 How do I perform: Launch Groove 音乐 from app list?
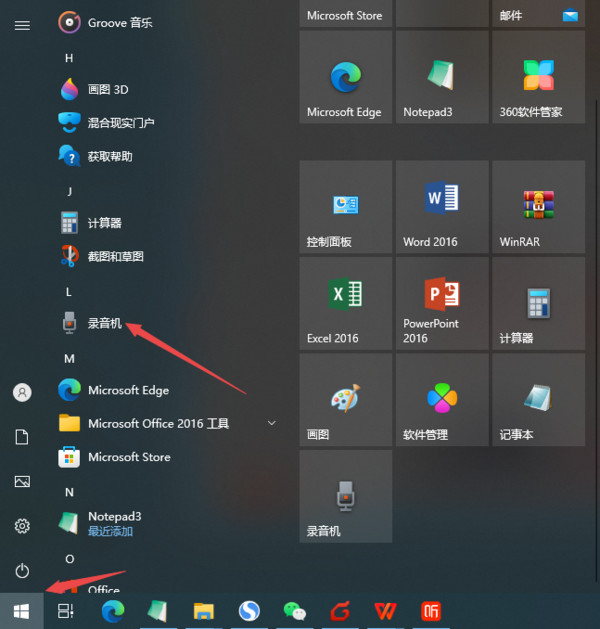tap(120, 22)
